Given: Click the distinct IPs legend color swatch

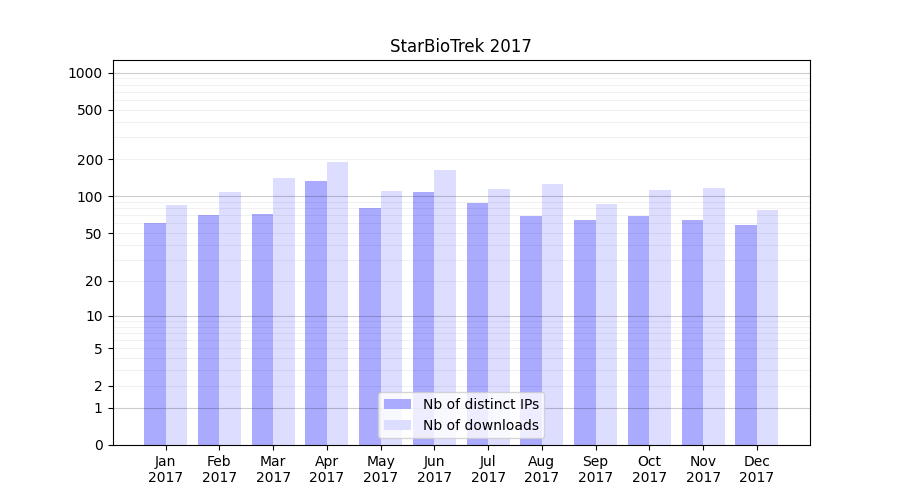Looking at the screenshot, I should [397, 404].
